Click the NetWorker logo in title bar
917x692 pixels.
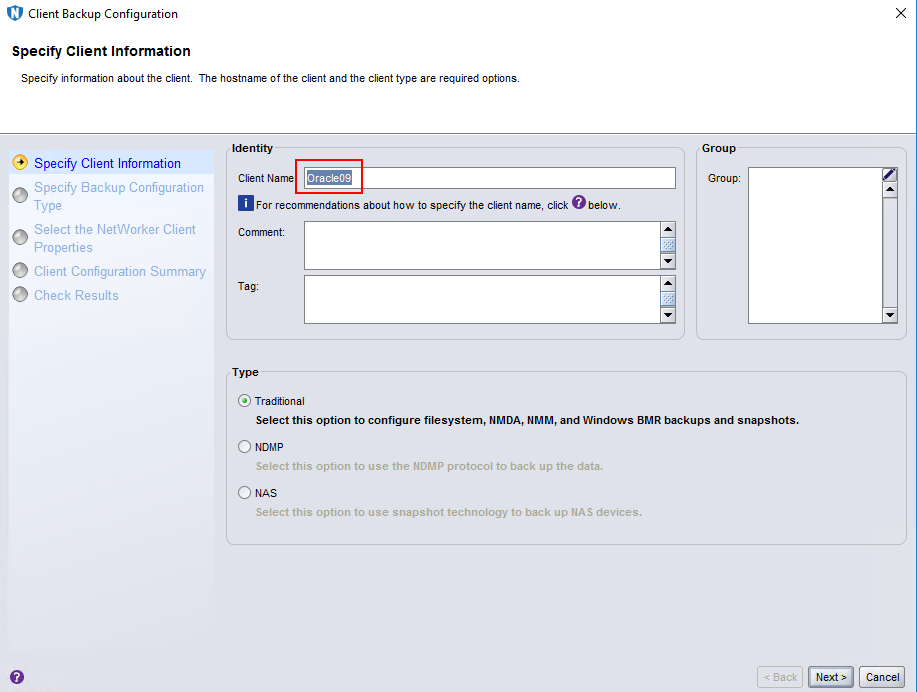[15, 14]
